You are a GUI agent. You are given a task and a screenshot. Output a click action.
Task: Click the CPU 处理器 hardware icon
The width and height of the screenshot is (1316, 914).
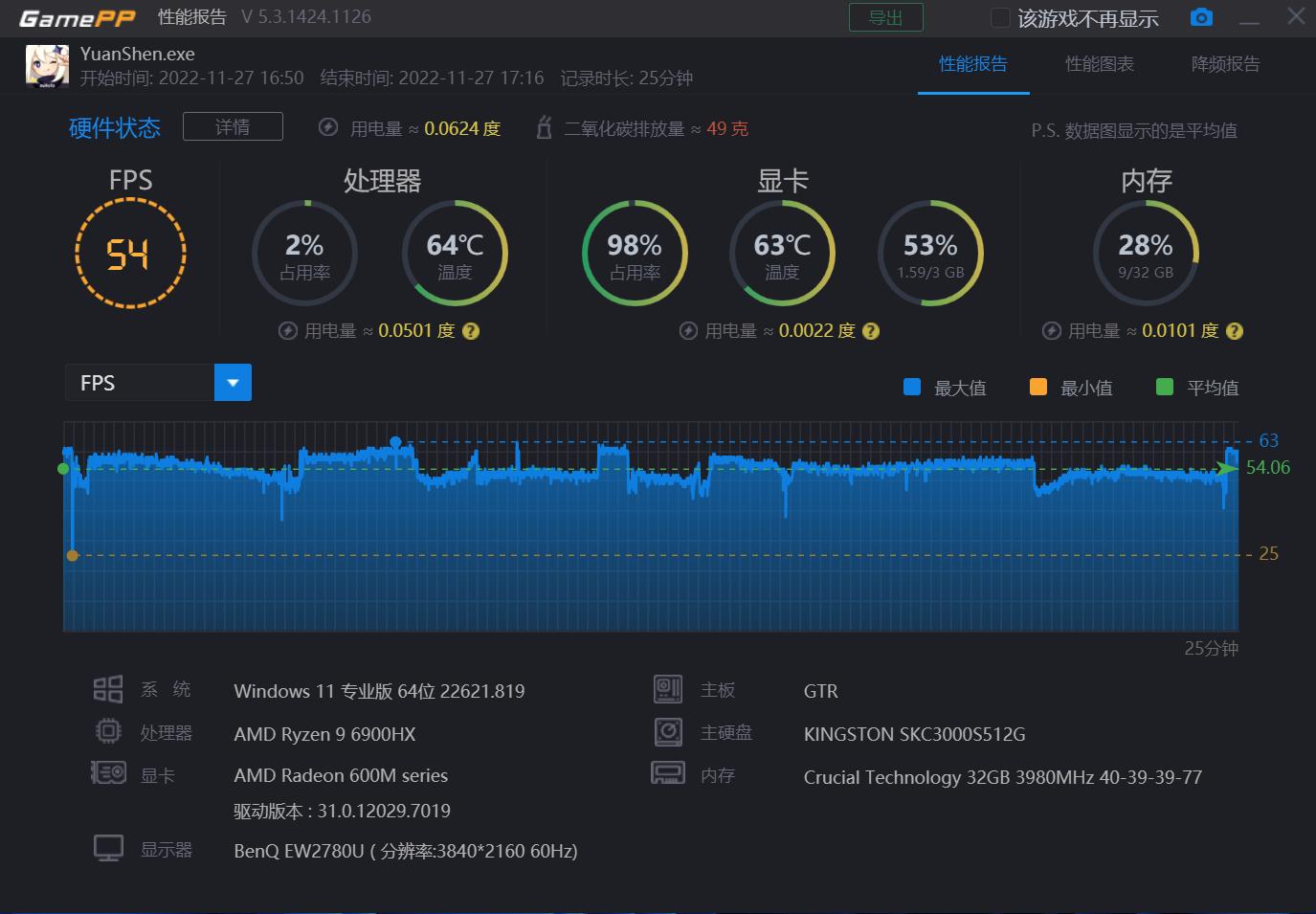click(108, 730)
